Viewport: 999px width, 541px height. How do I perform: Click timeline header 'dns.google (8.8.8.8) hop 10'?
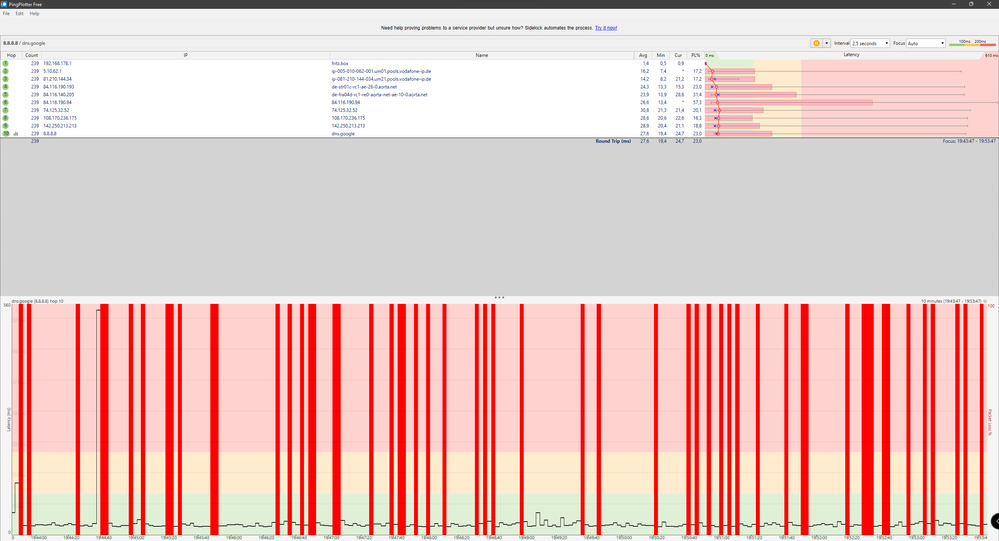click(x=38, y=301)
